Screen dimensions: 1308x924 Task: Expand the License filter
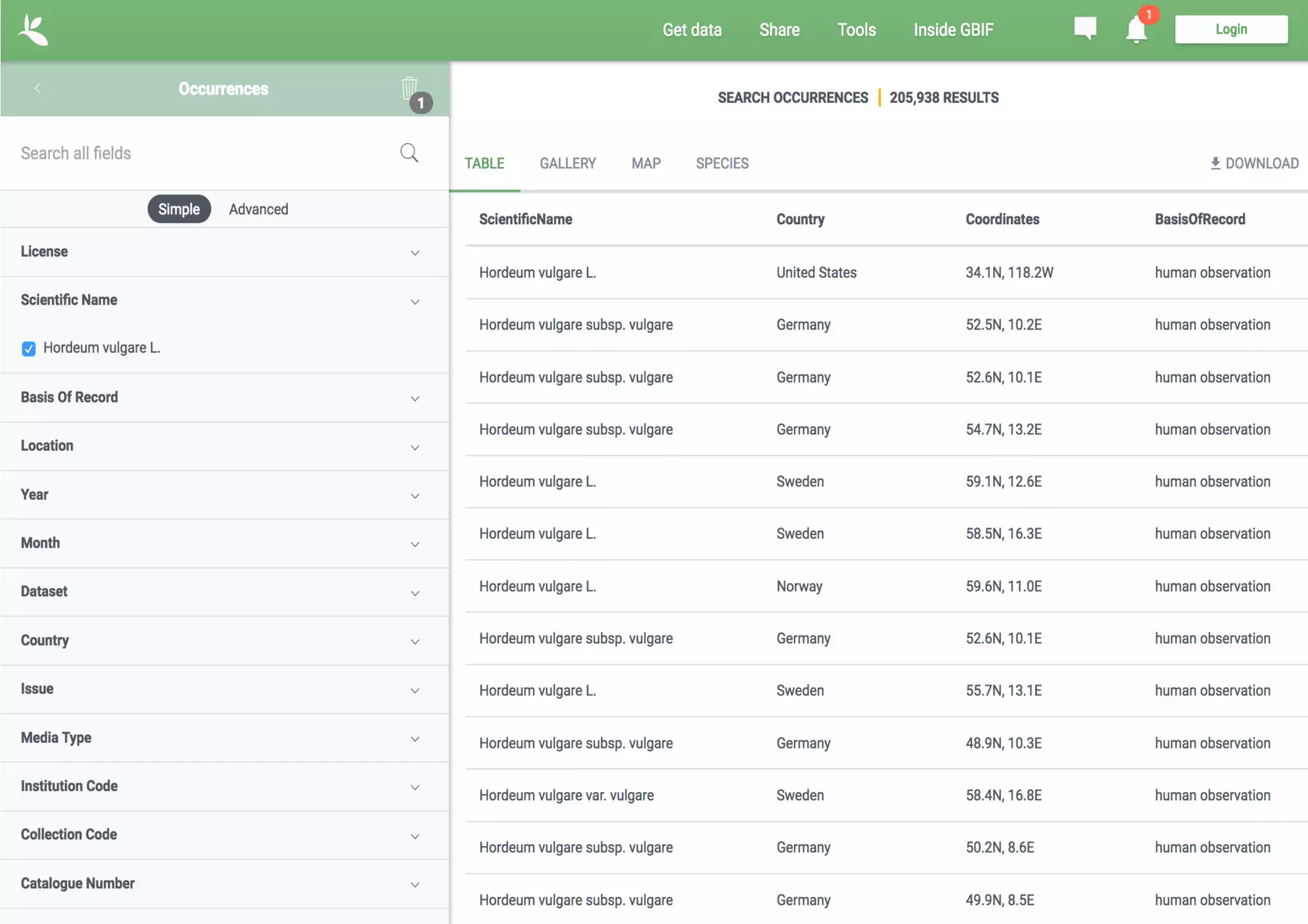(414, 252)
